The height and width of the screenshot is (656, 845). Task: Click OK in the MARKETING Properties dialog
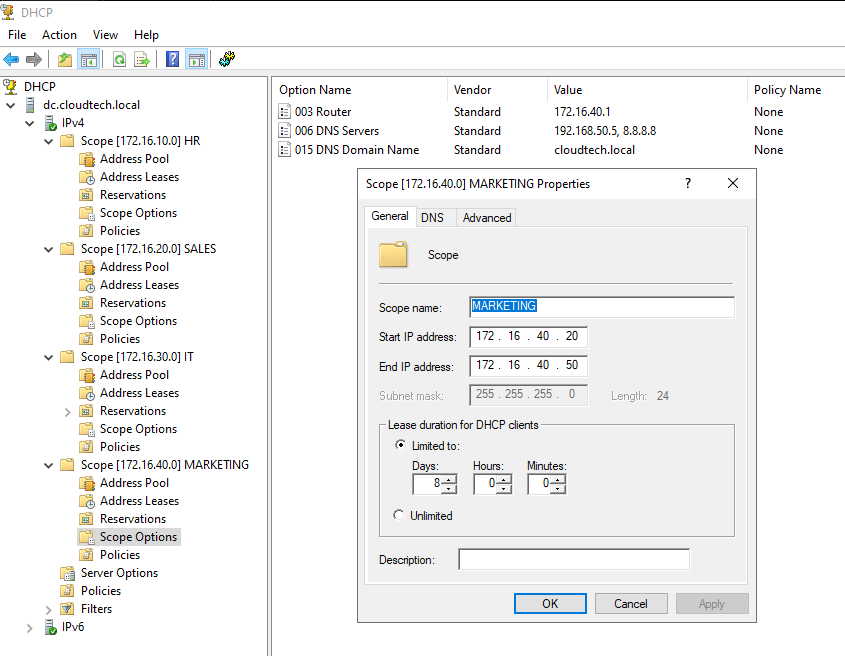(x=550, y=603)
